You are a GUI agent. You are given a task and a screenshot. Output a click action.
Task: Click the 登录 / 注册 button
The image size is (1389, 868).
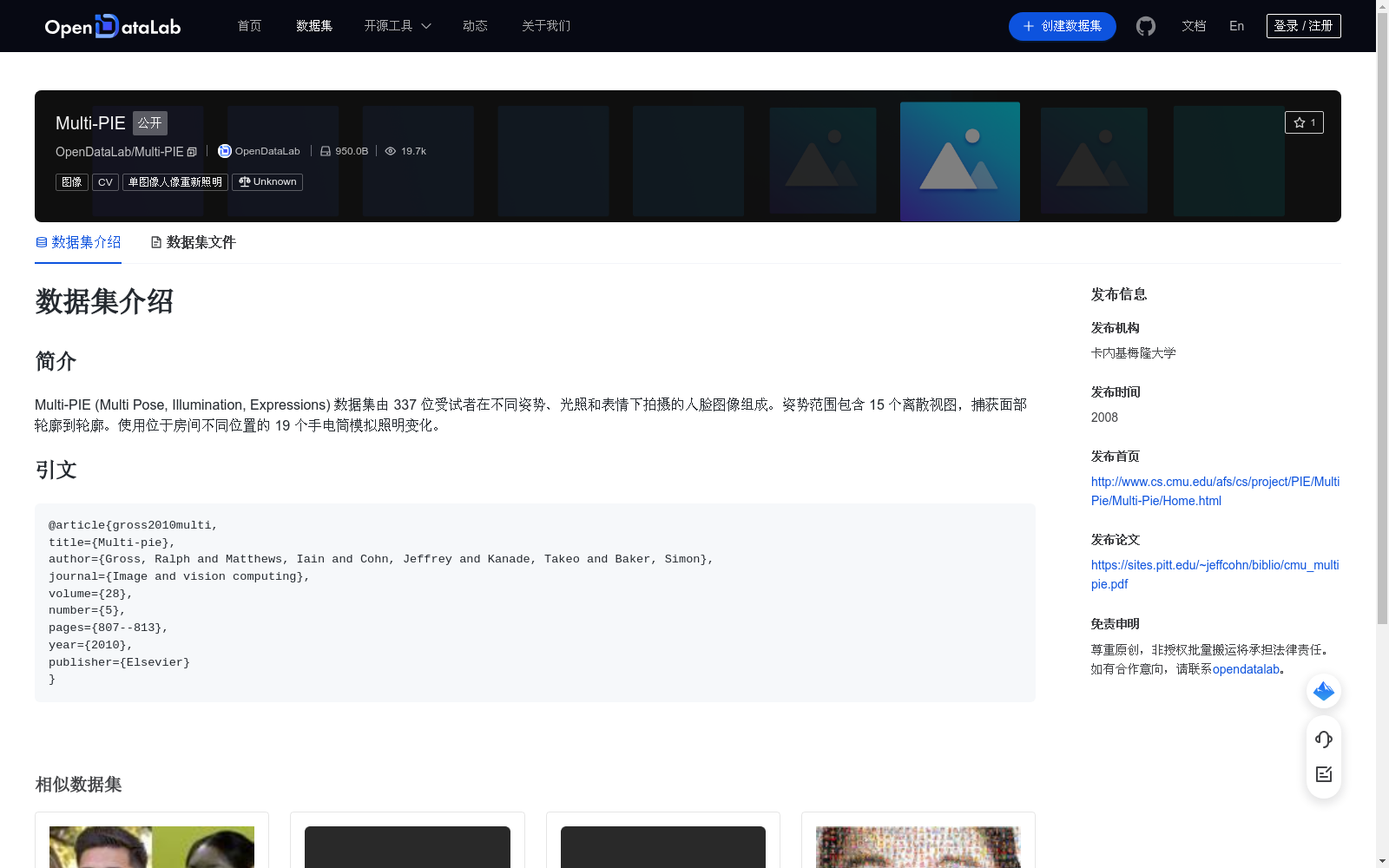pyautogui.click(x=1303, y=26)
